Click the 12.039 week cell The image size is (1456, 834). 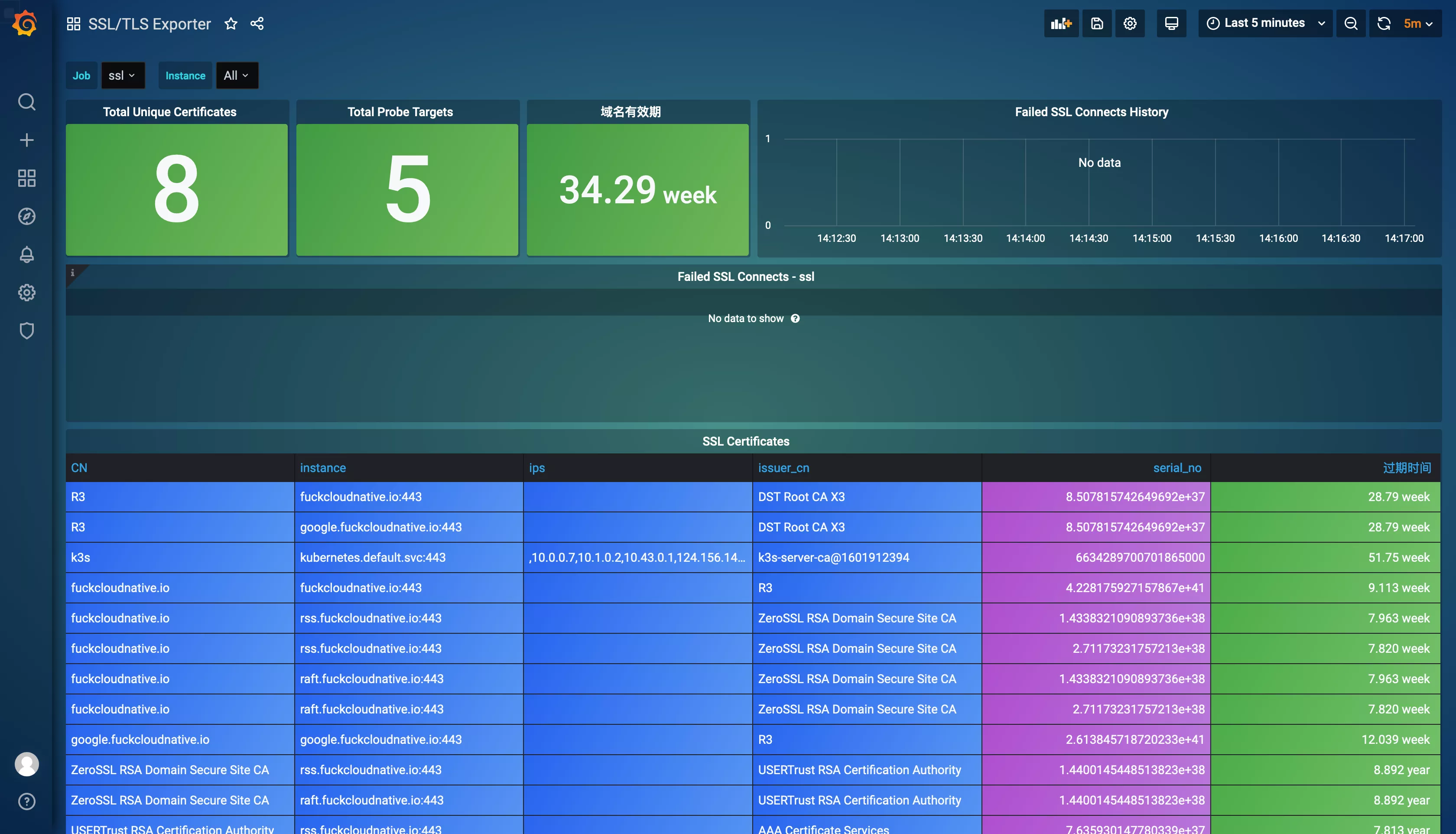(1326, 740)
